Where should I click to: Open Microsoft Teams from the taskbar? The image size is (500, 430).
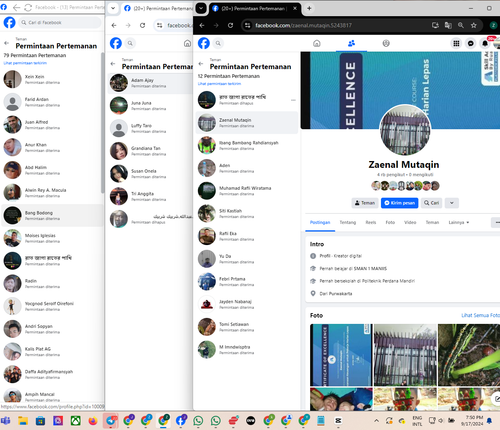[5, 421]
